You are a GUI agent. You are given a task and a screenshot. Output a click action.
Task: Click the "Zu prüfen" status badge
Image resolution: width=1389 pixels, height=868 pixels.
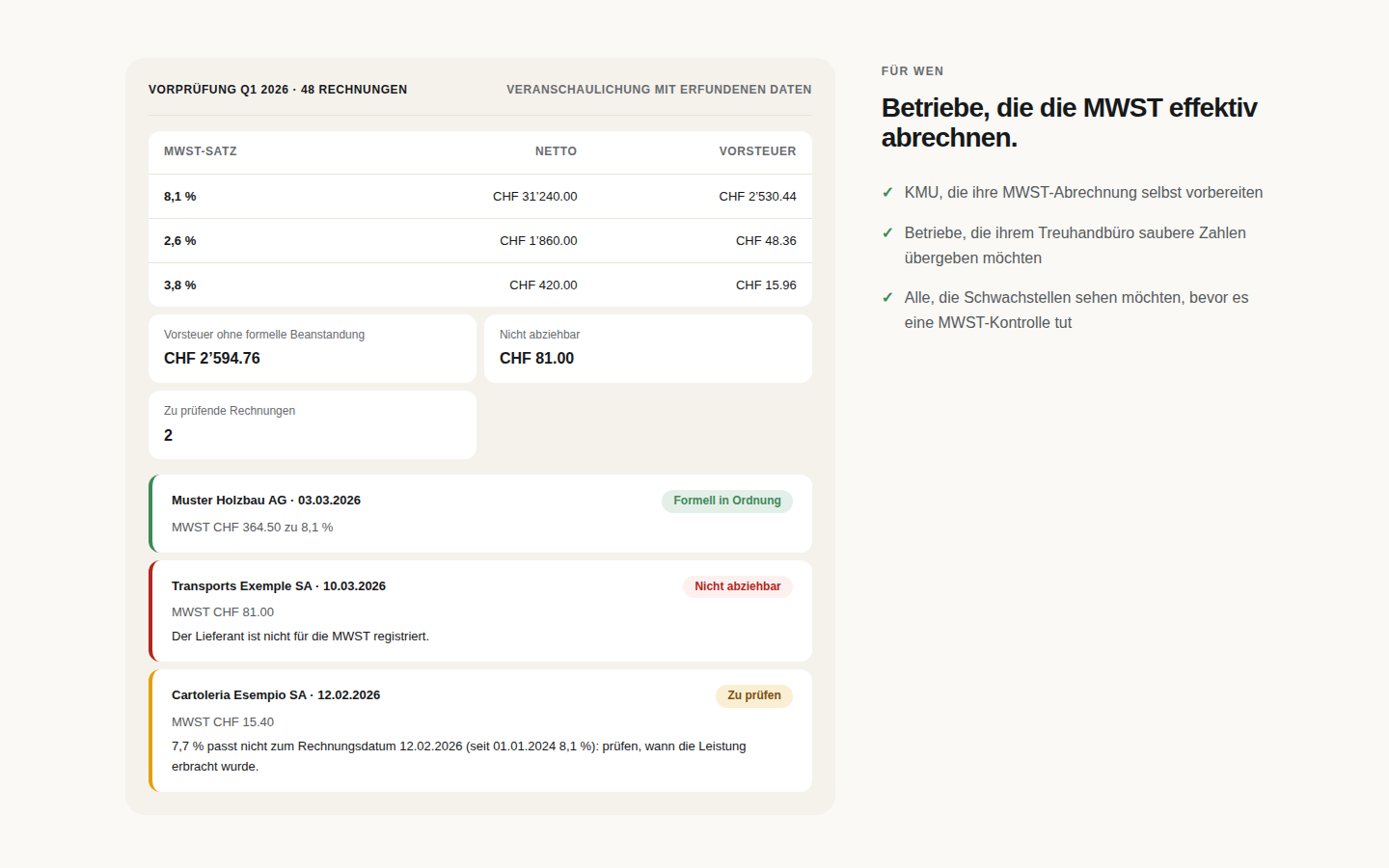tap(754, 696)
